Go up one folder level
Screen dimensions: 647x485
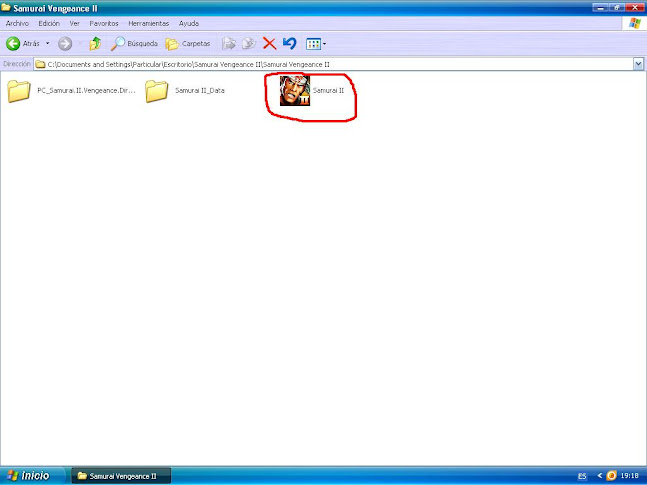(x=95, y=43)
